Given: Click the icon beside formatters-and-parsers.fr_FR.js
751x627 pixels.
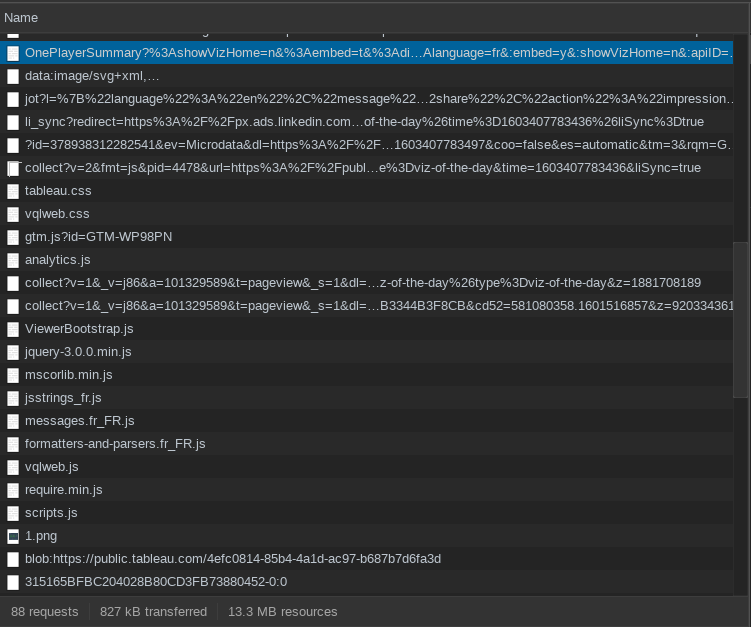Looking at the screenshot, I should pyautogui.click(x=13, y=444).
